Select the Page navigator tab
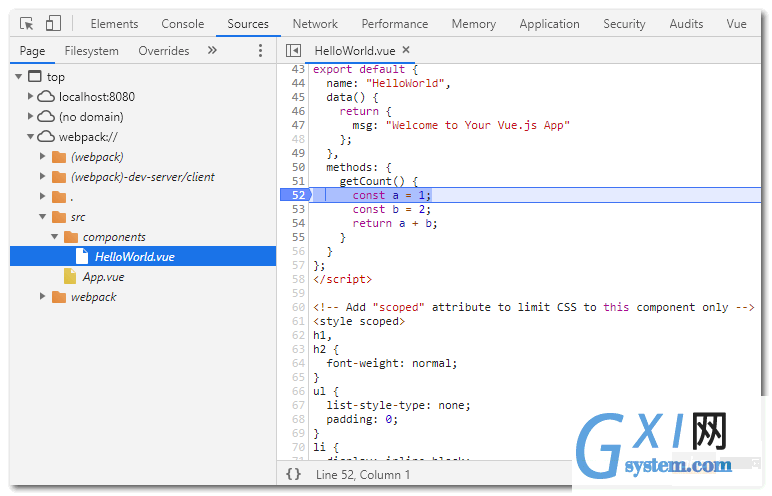Screen dimensions: 772x496 [x=32, y=51]
